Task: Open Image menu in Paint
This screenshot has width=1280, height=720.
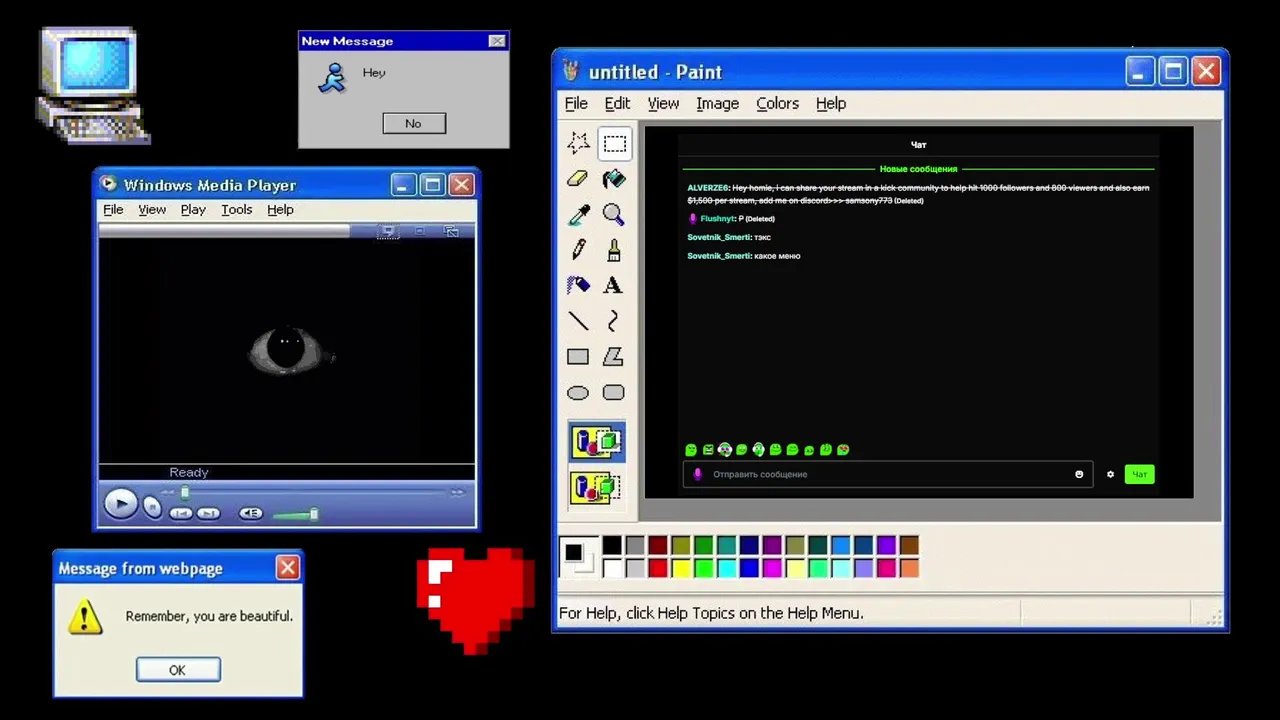Action: click(x=717, y=103)
